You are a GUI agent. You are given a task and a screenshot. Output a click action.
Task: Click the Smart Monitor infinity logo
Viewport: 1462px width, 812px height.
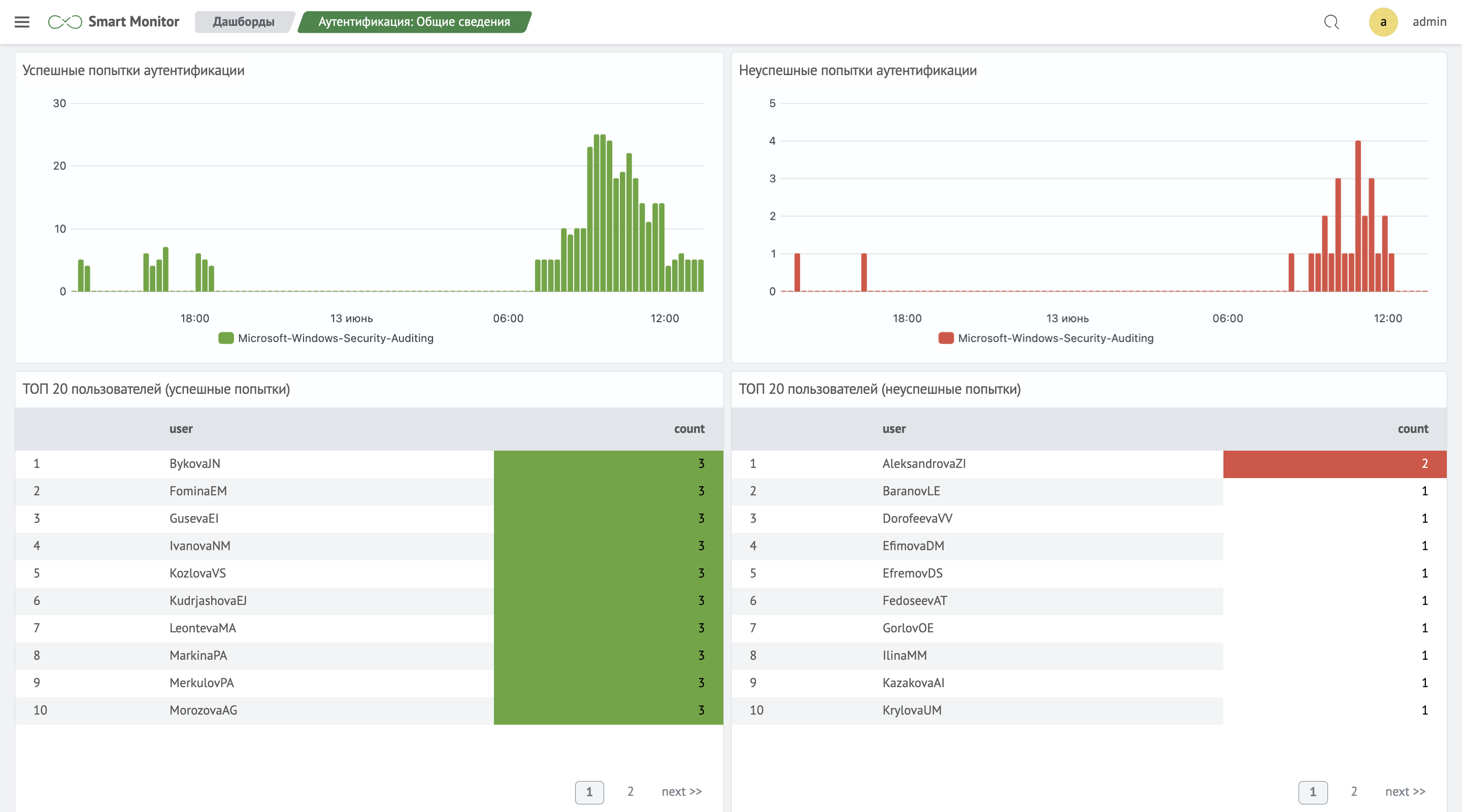pyautogui.click(x=64, y=21)
